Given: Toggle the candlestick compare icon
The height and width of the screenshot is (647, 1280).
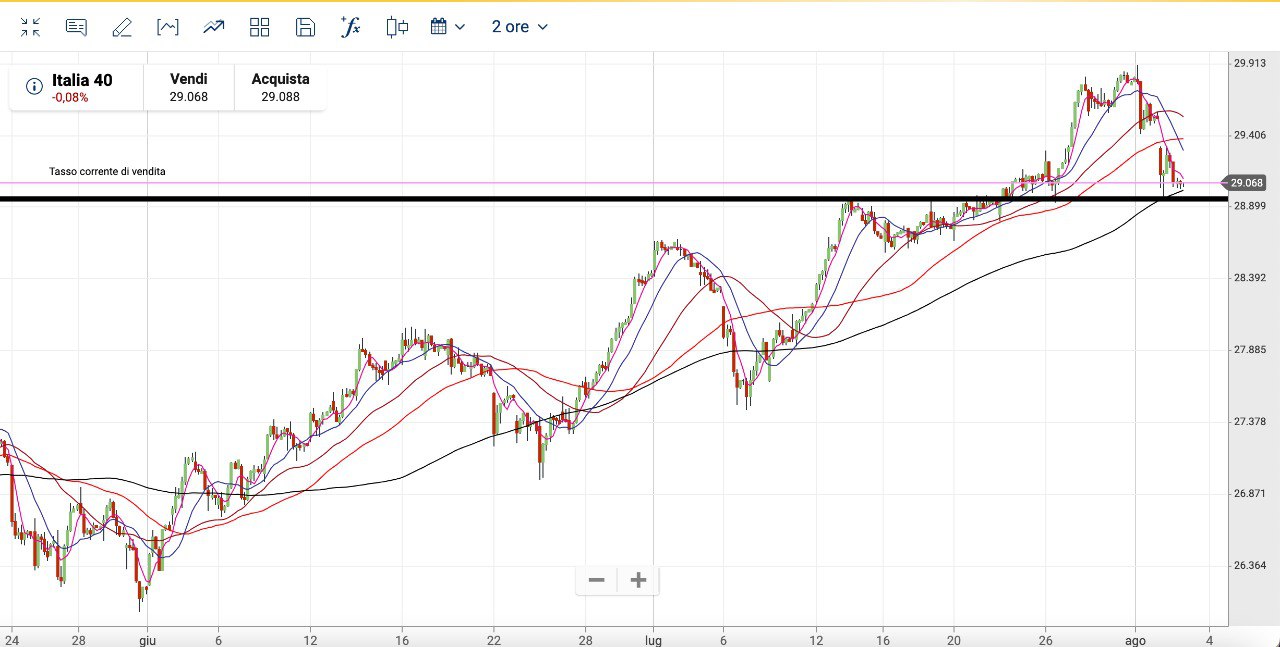Looking at the screenshot, I should (397, 27).
